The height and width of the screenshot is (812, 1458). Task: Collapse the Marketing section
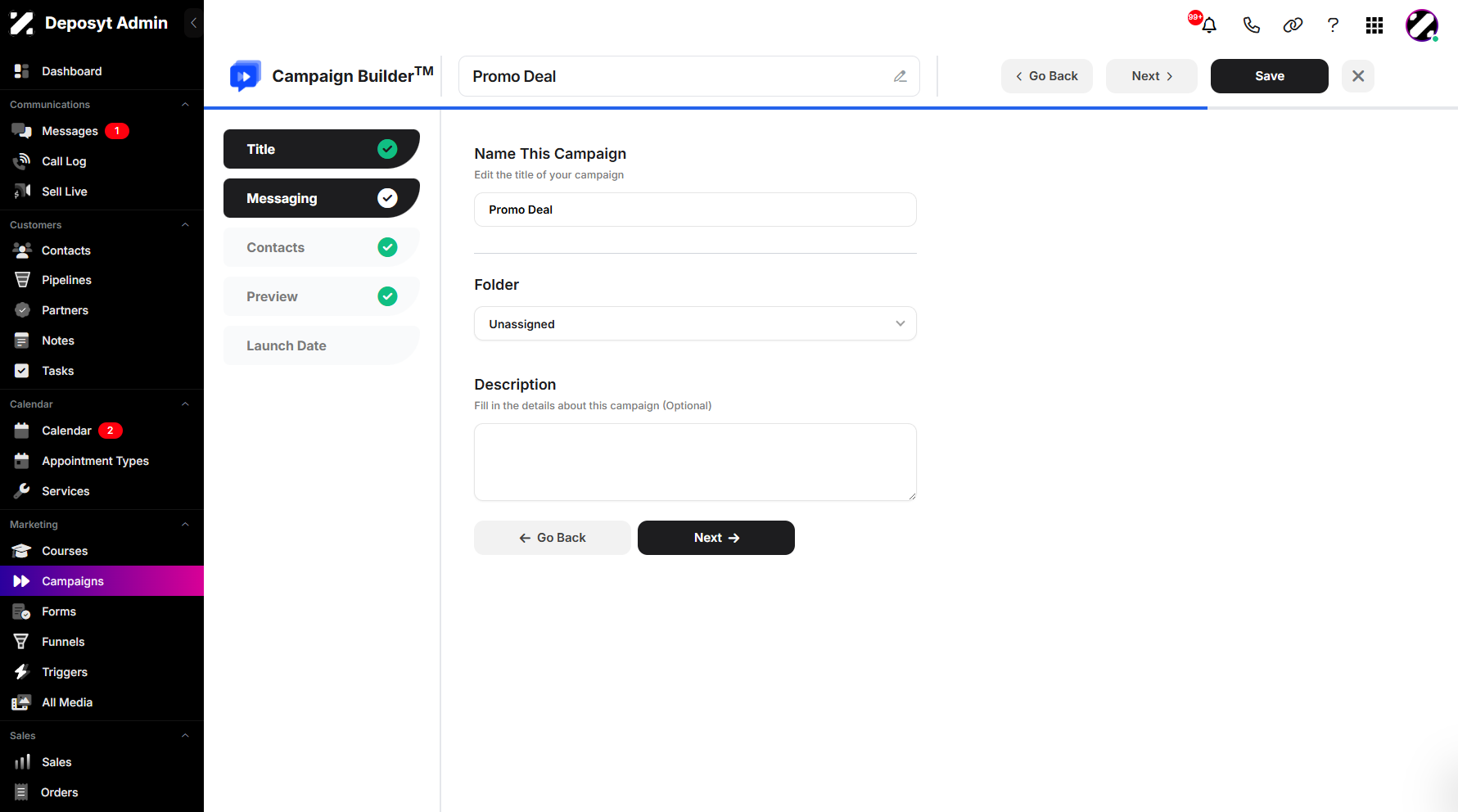(185, 525)
